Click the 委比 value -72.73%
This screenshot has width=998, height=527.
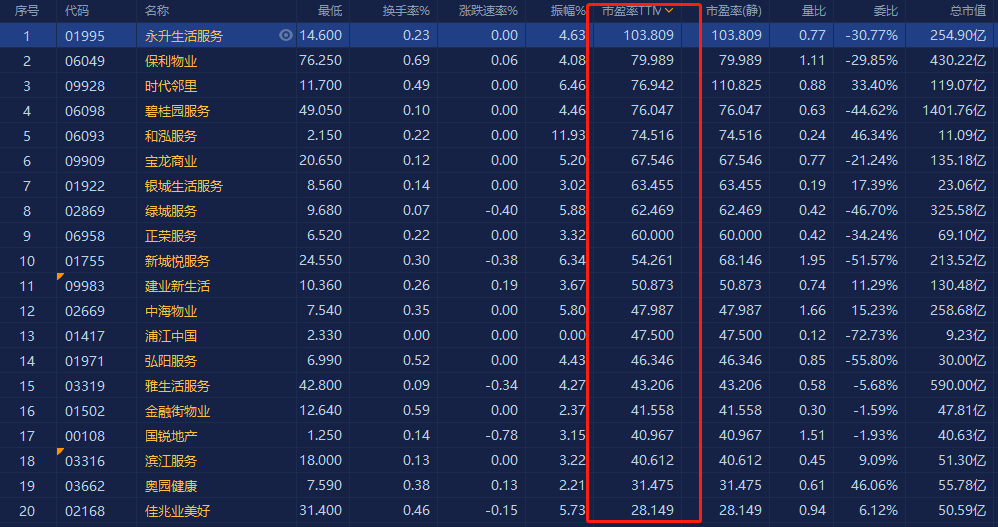(x=871, y=335)
